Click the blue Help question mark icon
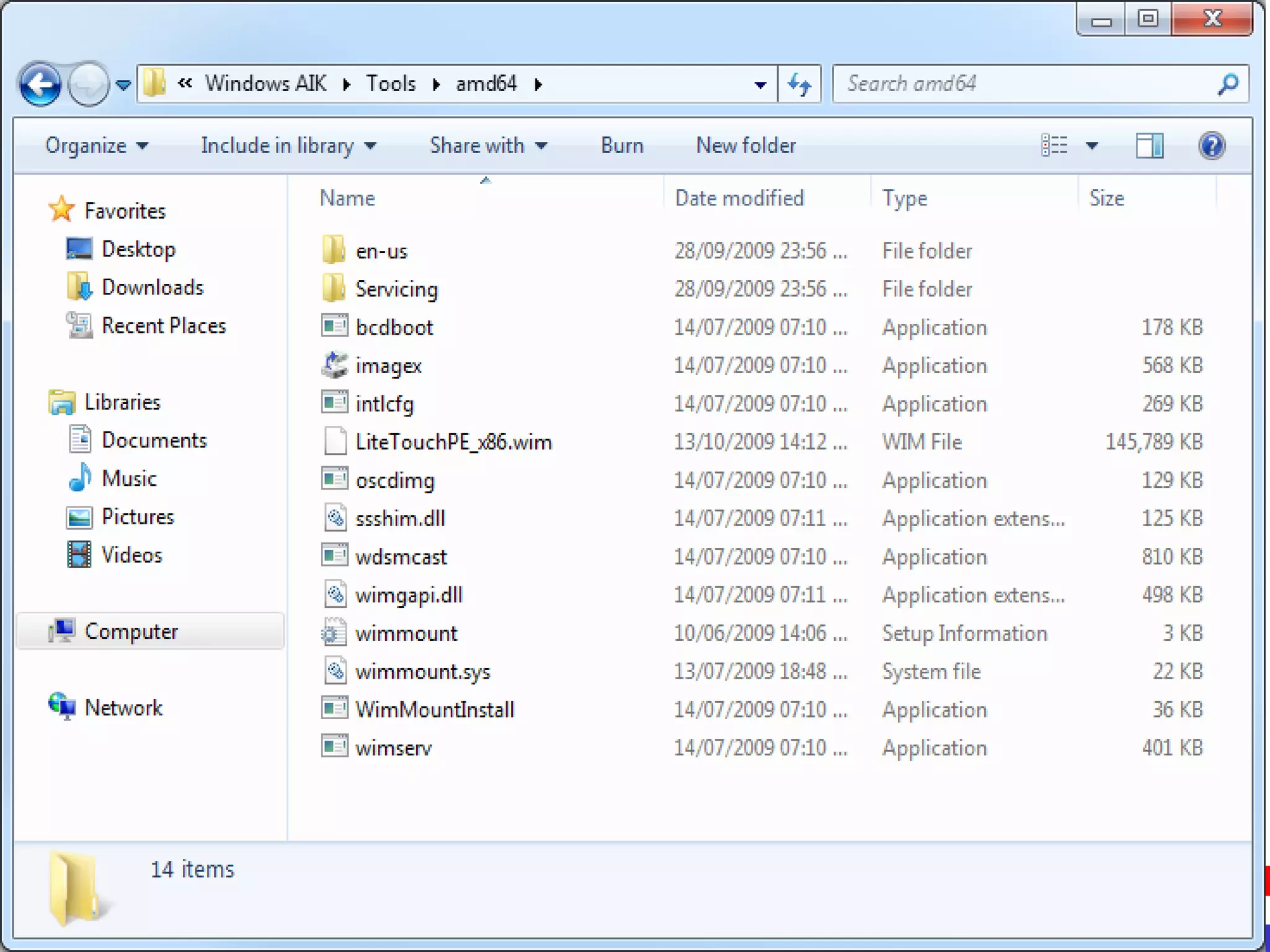This screenshot has width=1270, height=952. (1212, 146)
